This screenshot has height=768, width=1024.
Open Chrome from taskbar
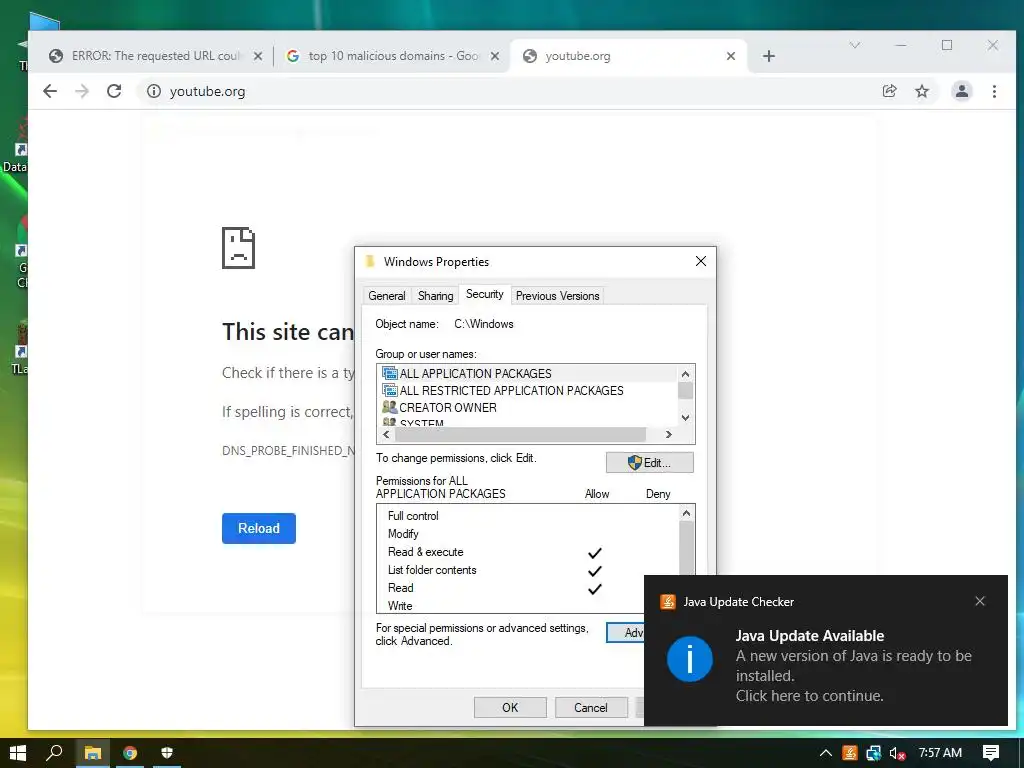[129, 753]
